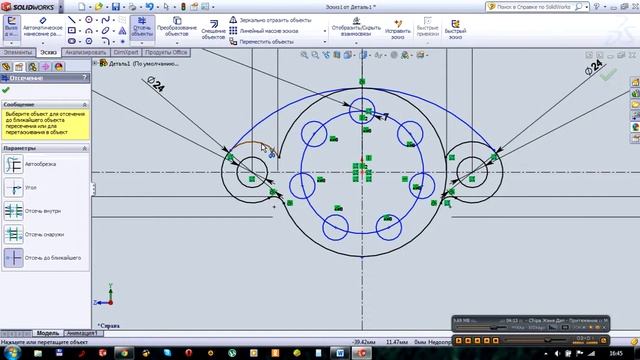Viewport: 640px width, 360px height.
Task: Switch to the Office Products tab
Action: click(166, 53)
